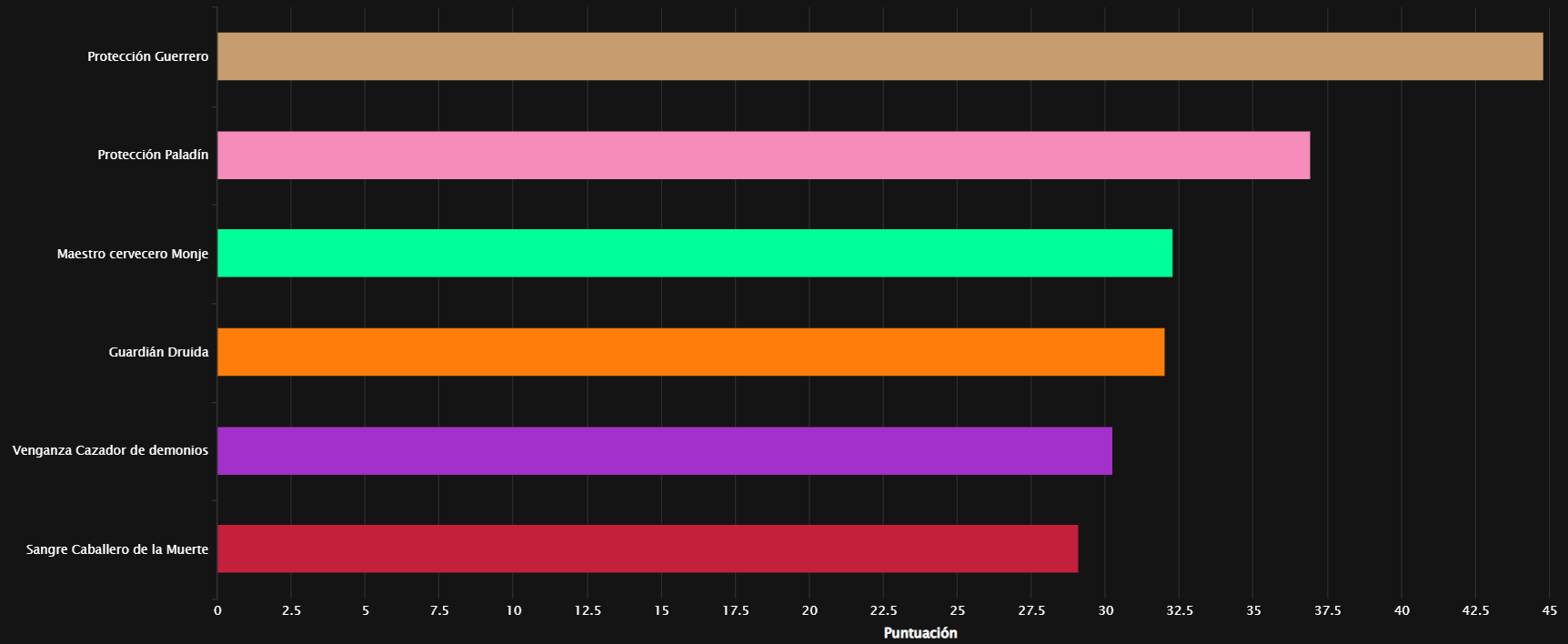This screenshot has height=644, width=1568.
Task: Click the x-axis tick labeled 10
Action: (514, 610)
